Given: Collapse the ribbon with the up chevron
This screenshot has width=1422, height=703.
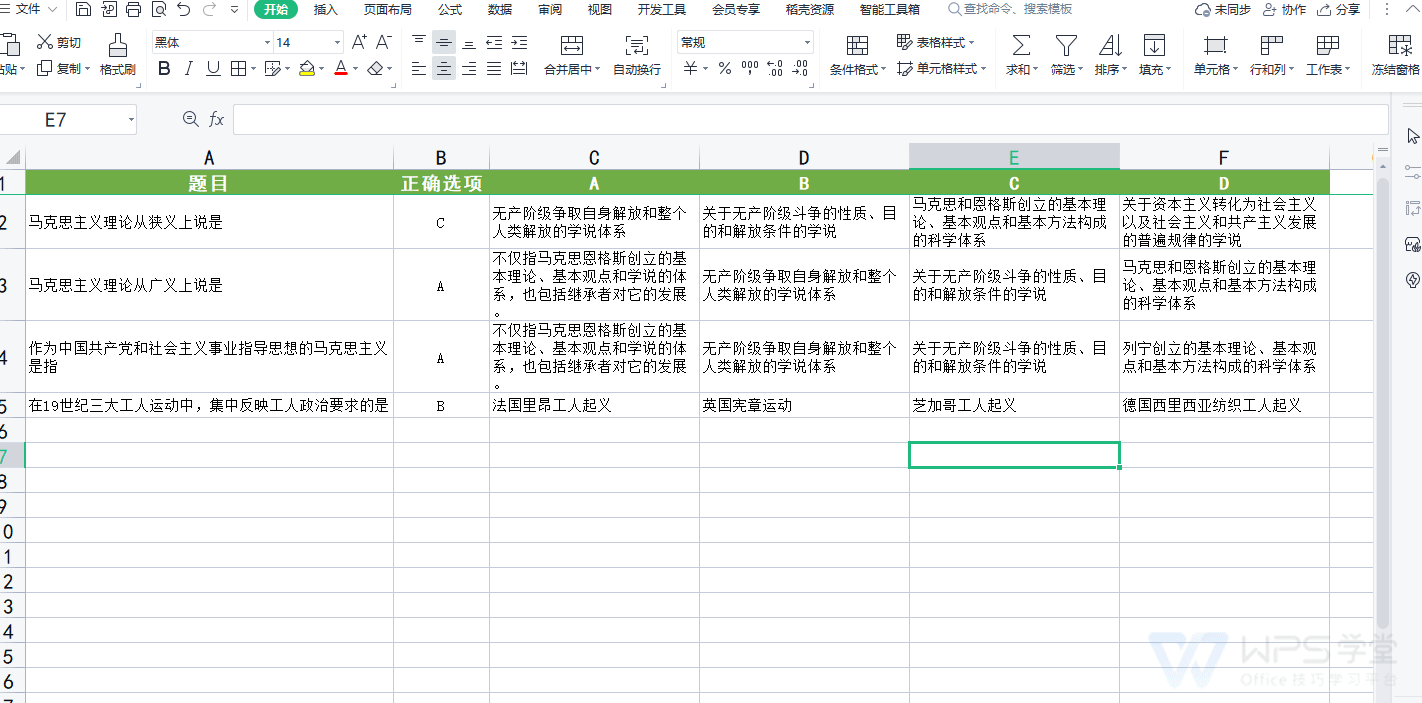Looking at the screenshot, I should [x=1412, y=9].
